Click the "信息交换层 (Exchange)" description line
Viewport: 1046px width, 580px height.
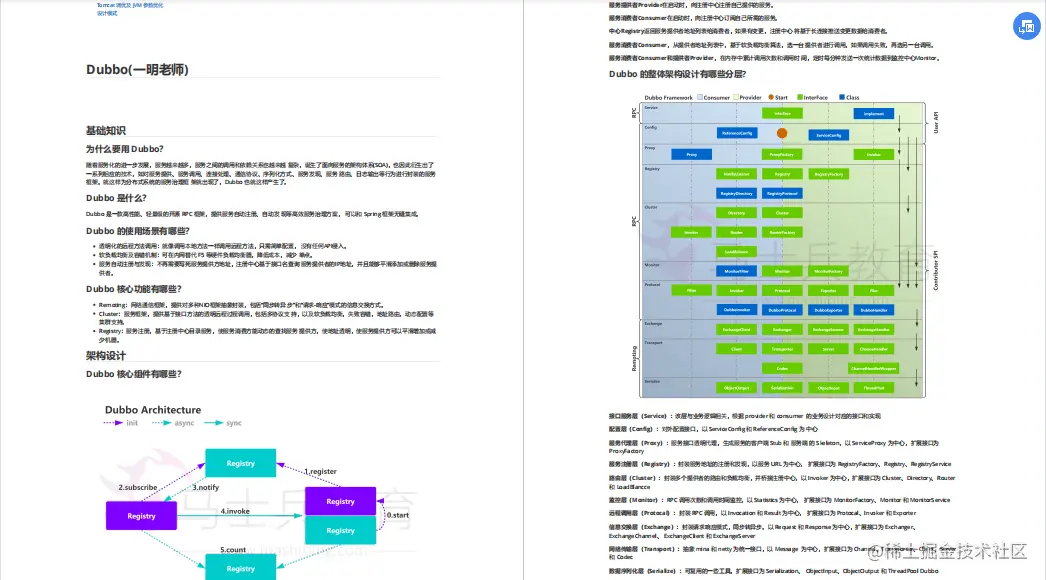click(762, 531)
